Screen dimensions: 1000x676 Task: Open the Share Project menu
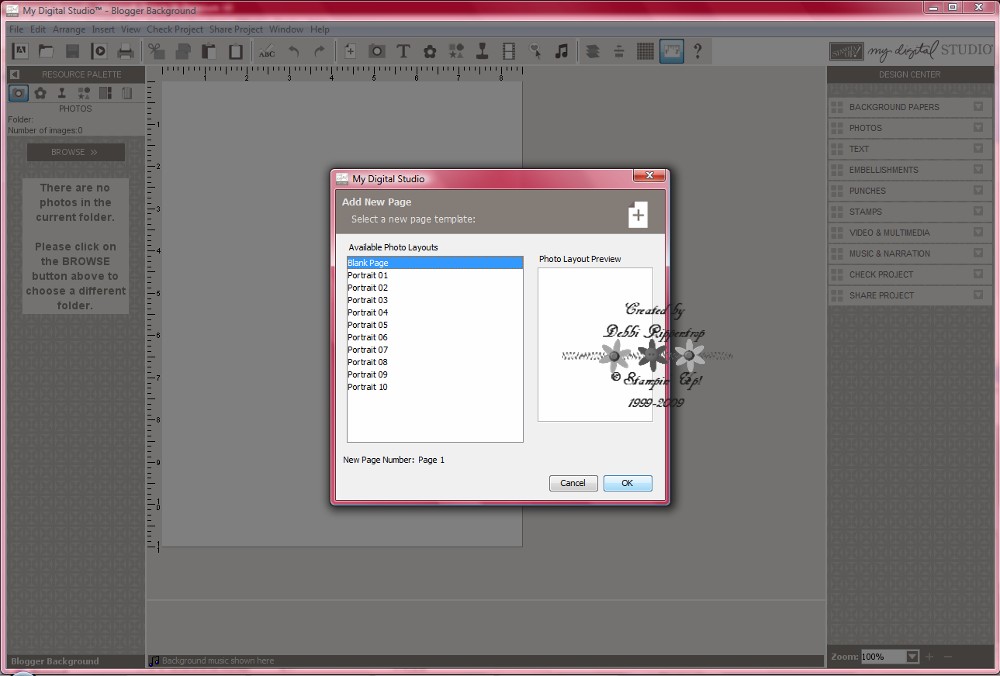click(x=236, y=29)
